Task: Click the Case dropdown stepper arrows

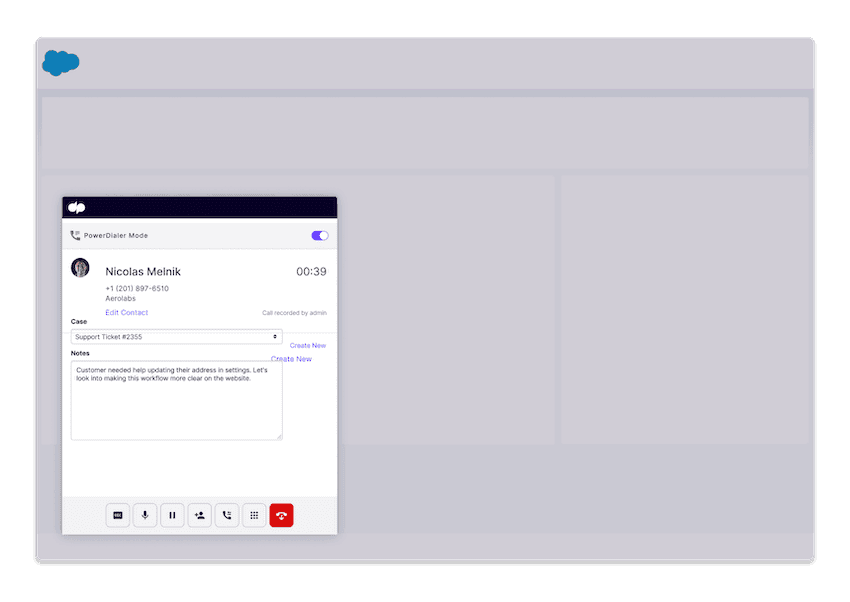Action: click(x=273, y=336)
